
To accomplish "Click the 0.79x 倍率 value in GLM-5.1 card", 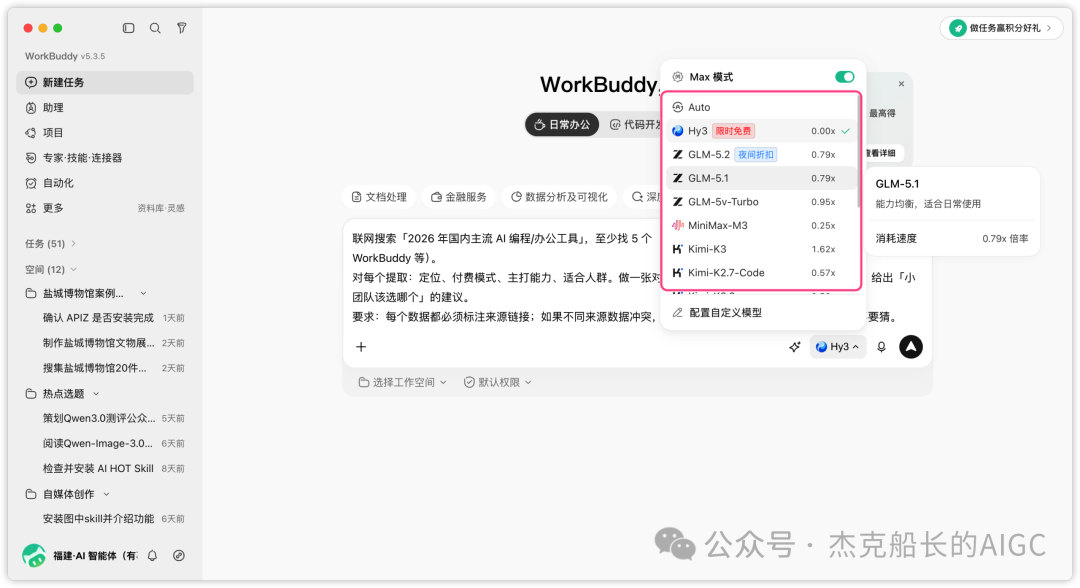I will coord(1005,239).
